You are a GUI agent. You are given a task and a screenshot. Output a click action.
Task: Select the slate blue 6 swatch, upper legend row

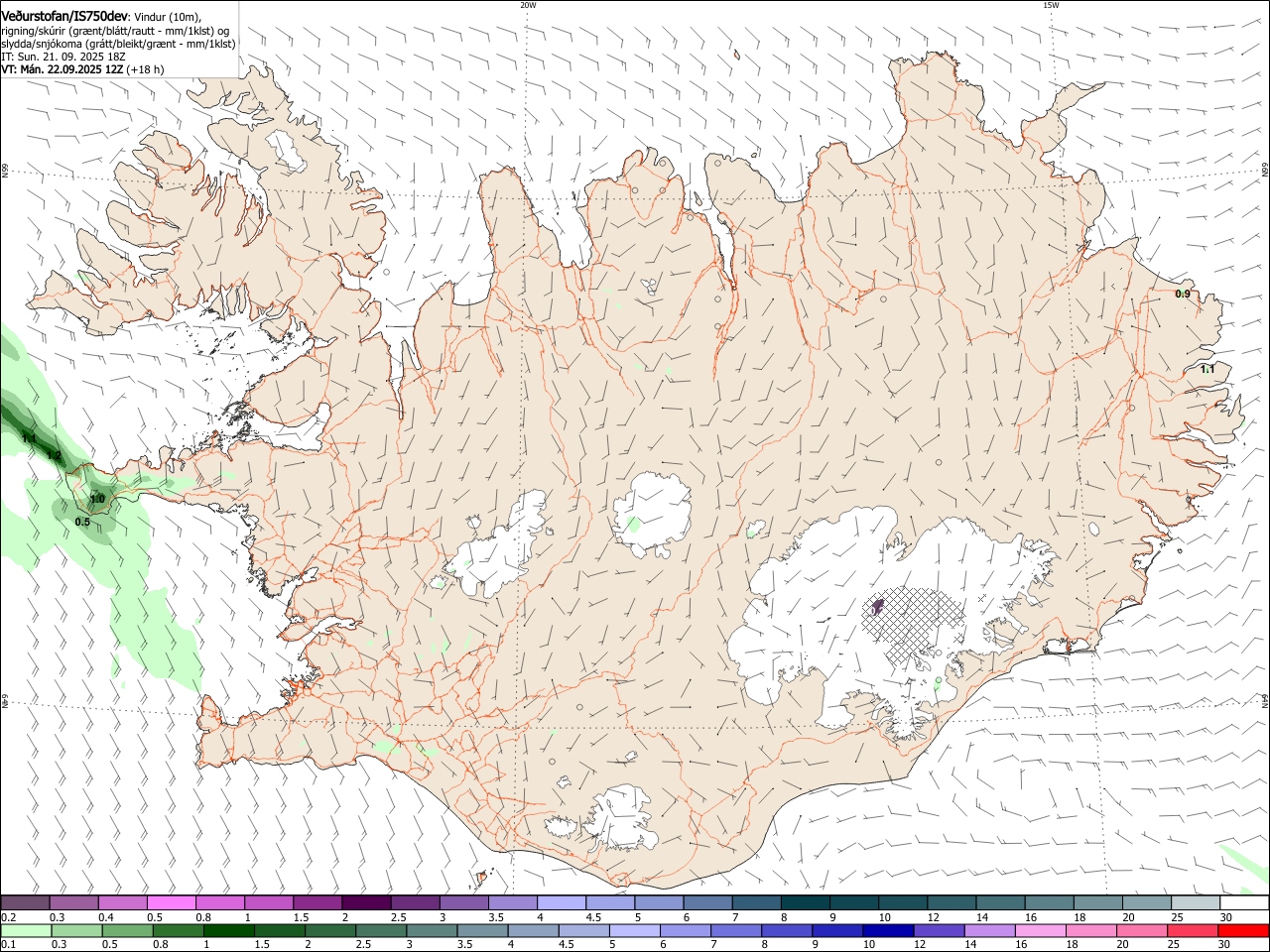[x=708, y=903]
